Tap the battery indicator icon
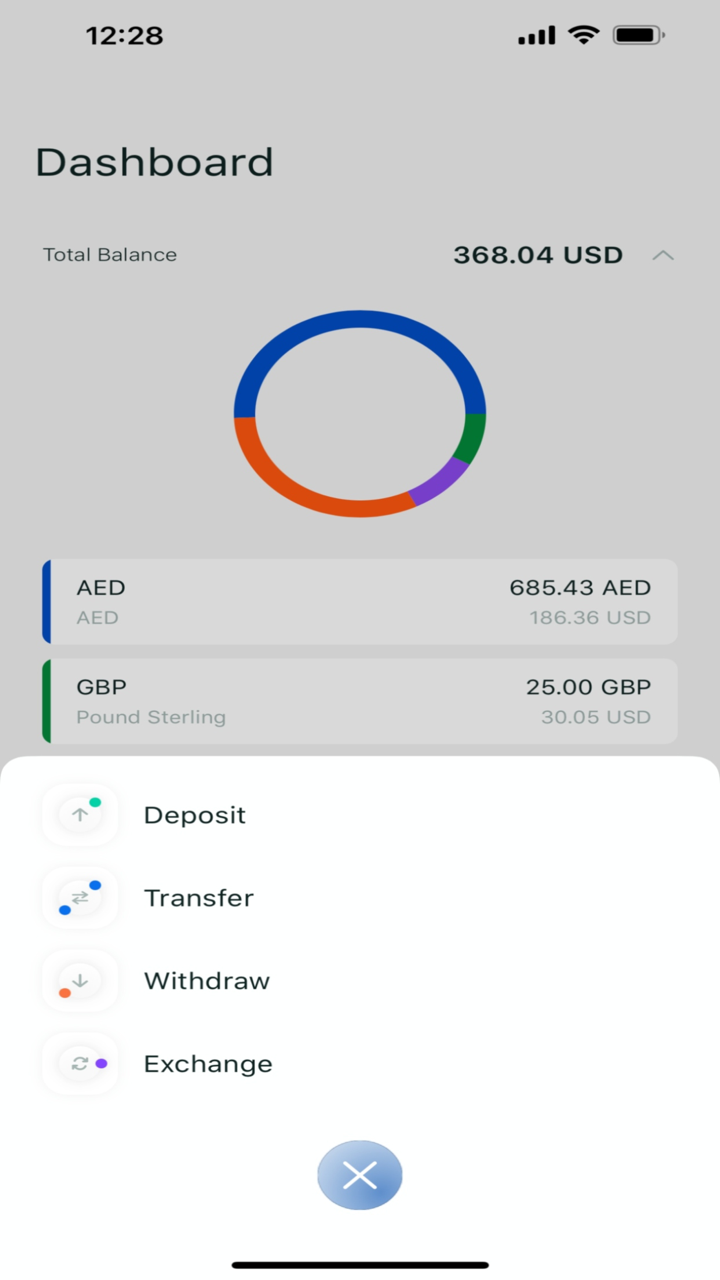The height and width of the screenshot is (1280, 720). 638,36
